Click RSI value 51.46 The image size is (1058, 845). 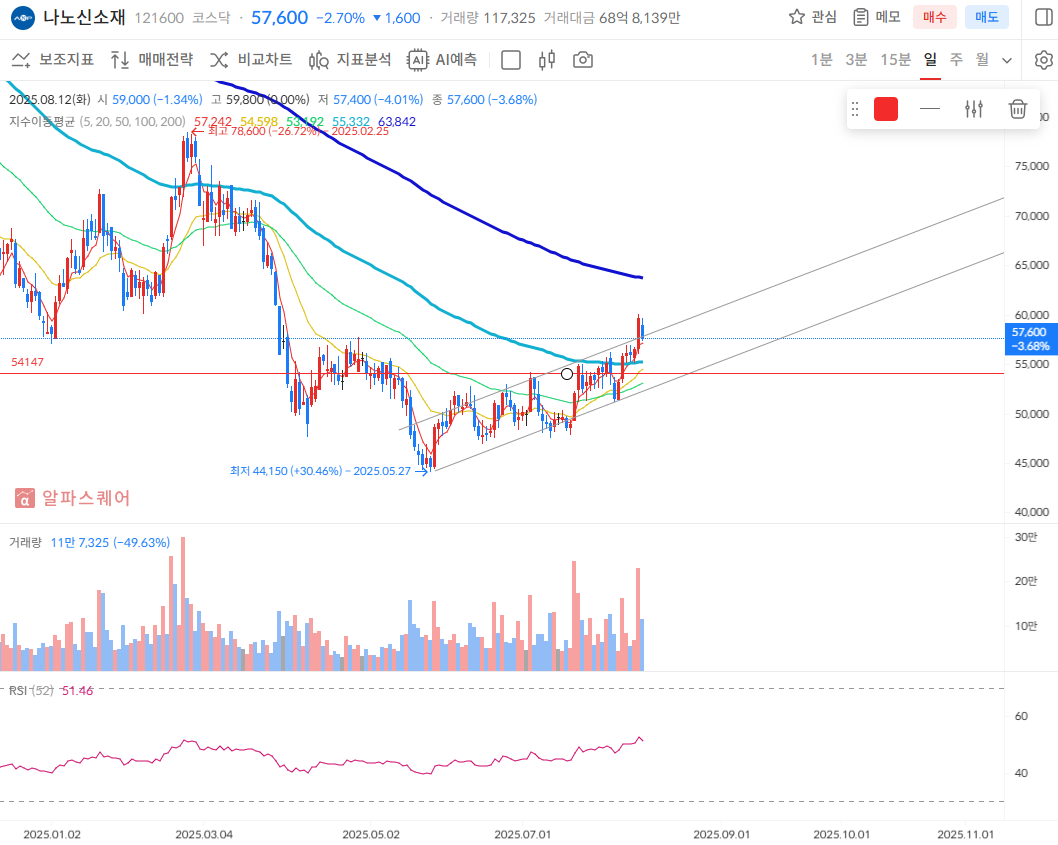[x=77, y=690]
